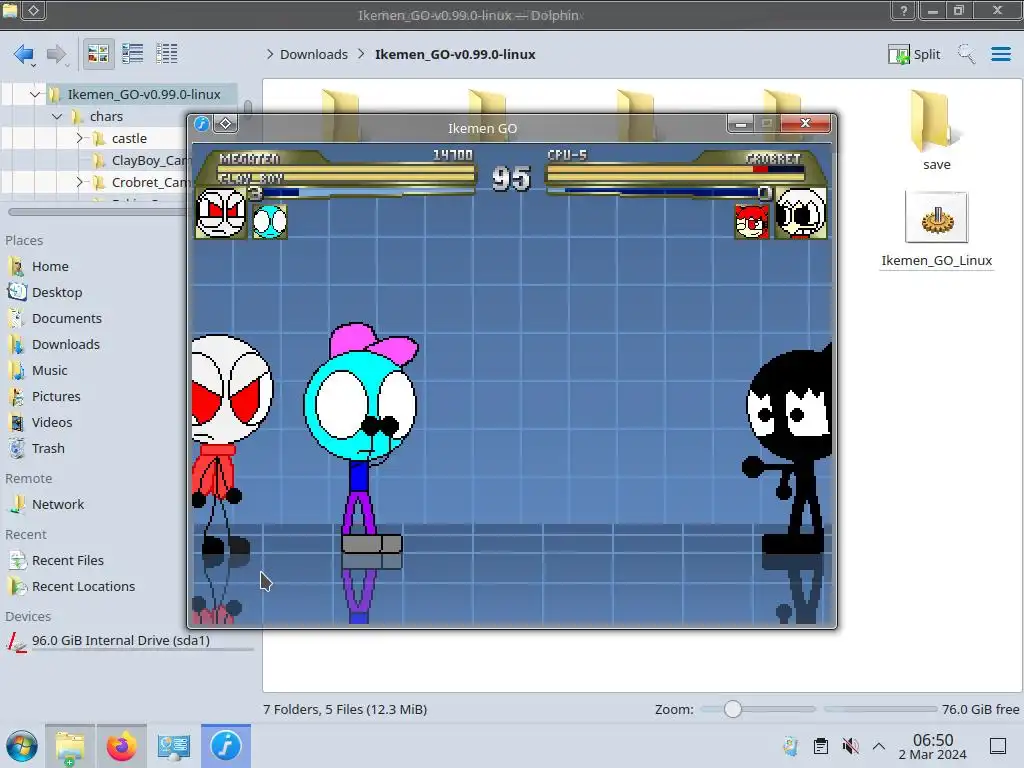Open clock showing 06:50
Image resolution: width=1024 pixels, height=768 pixels.
pos(933,746)
